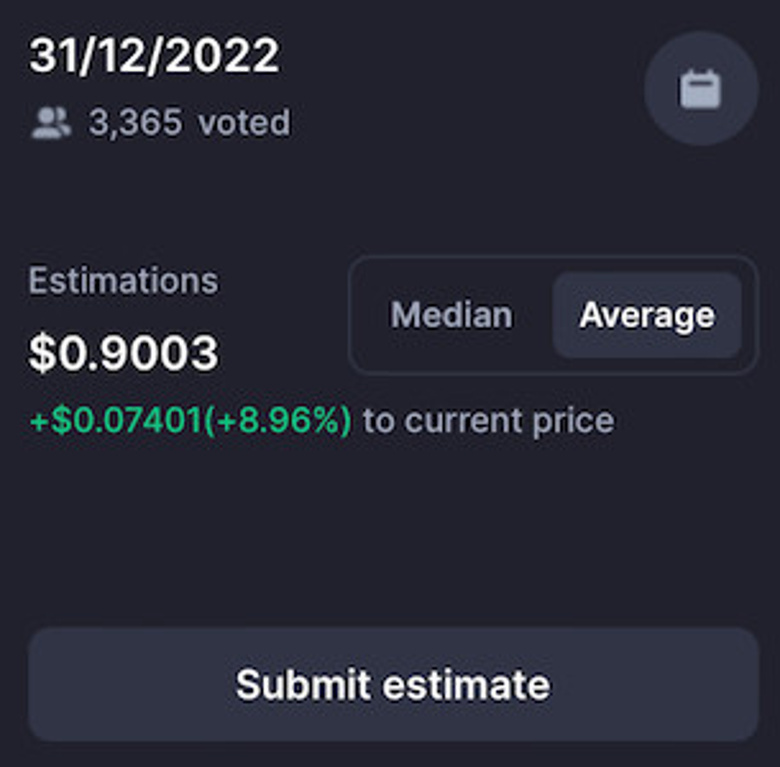Viewport: 780px width, 767px height.
Task: Click the 3,365 voter count number
Action: point(135,122)
